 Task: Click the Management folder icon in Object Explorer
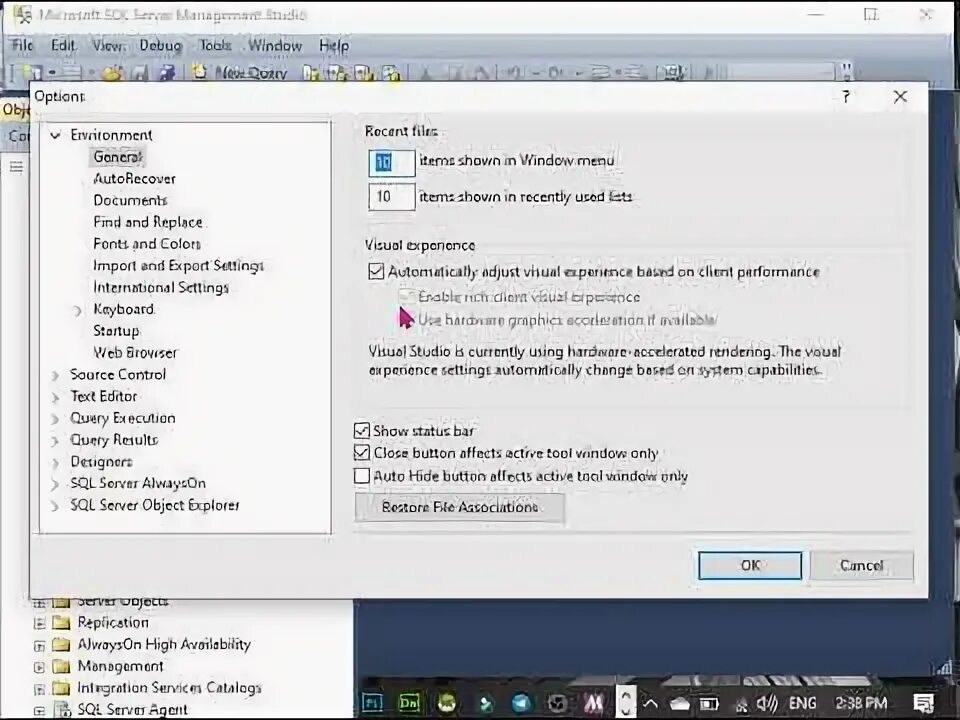61,666
